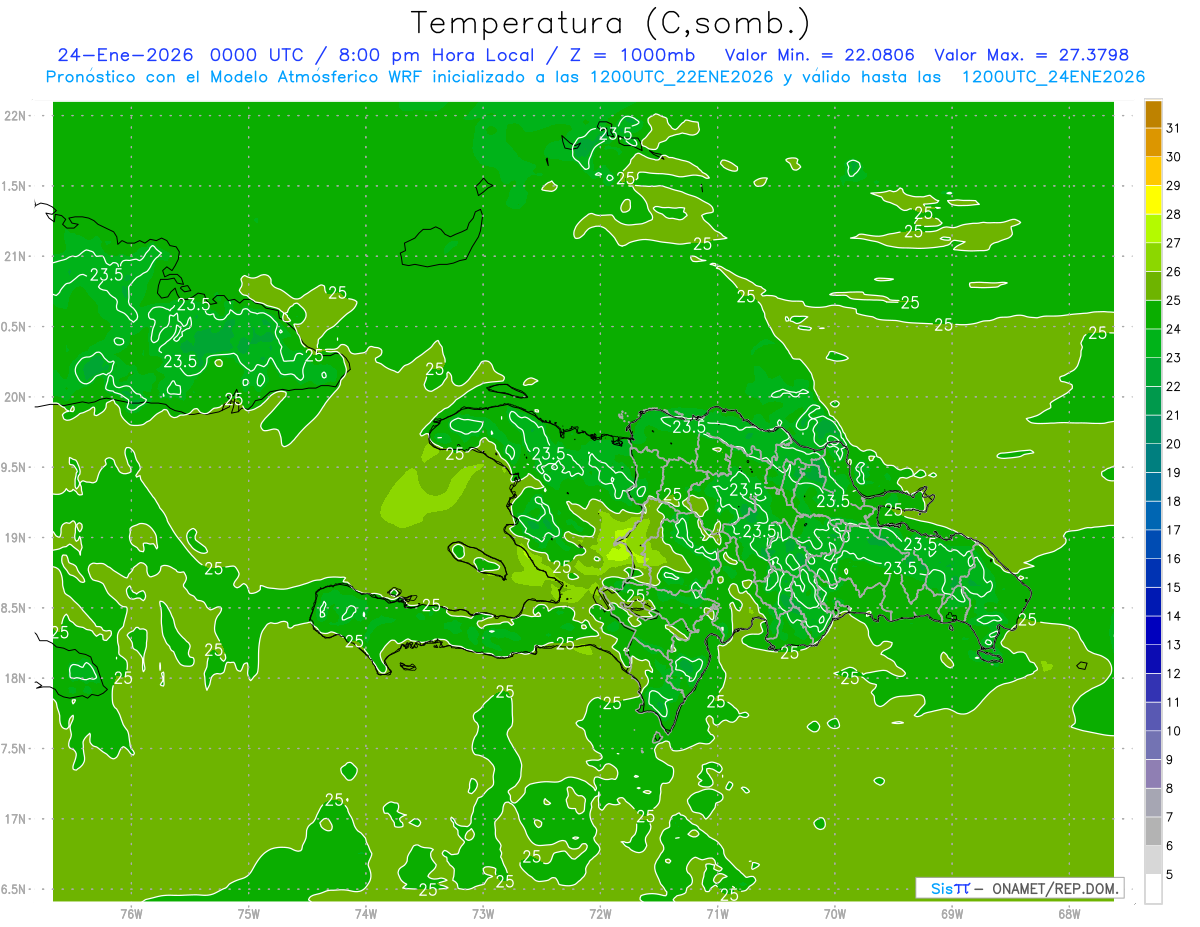Image resolution: width=1200 pixels, height=927 pixels.
Task: Click the 1200UTC_22ENE2026 initialization text
Action: (x=682, y=77)
